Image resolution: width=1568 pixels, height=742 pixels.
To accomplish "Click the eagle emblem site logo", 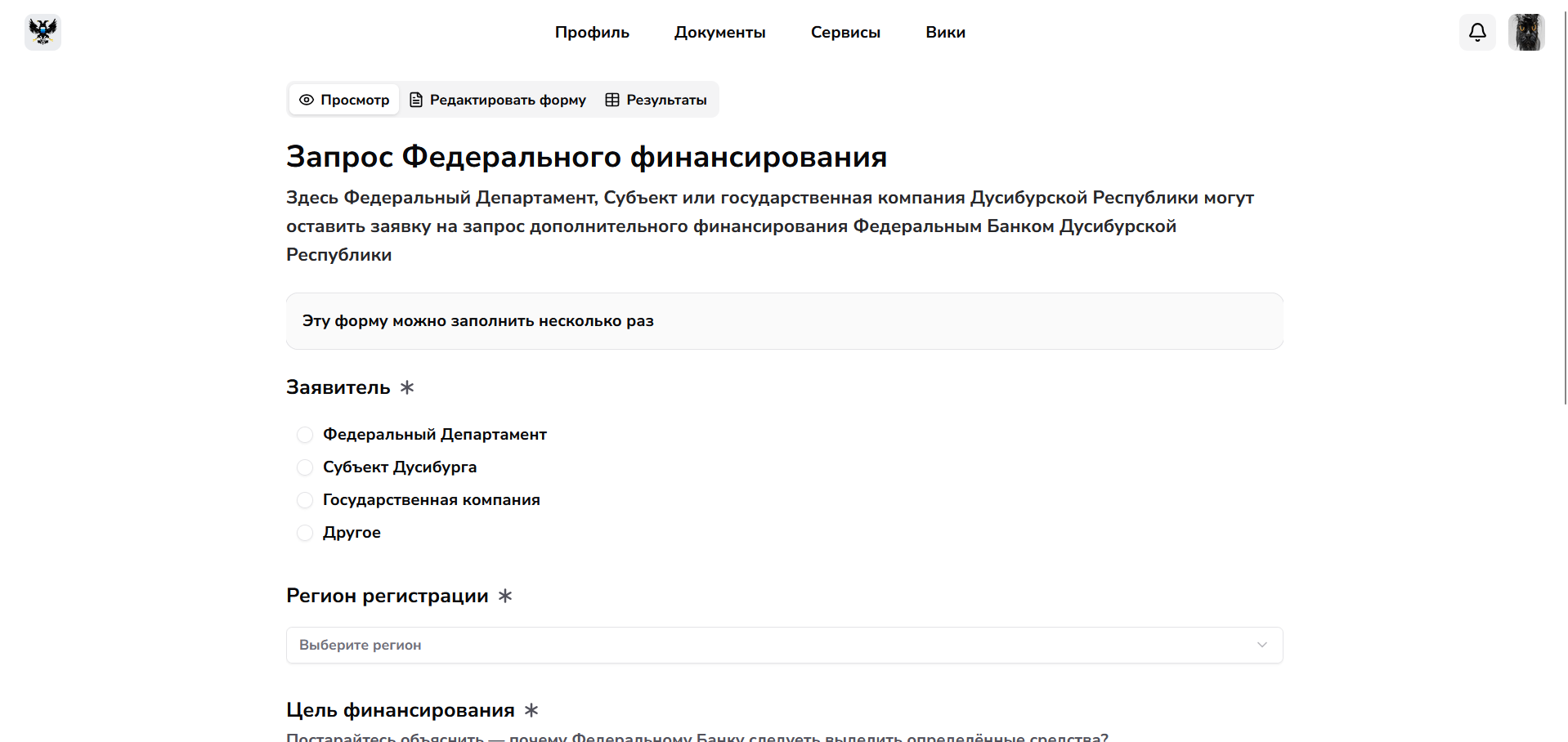I will [43, 32].
